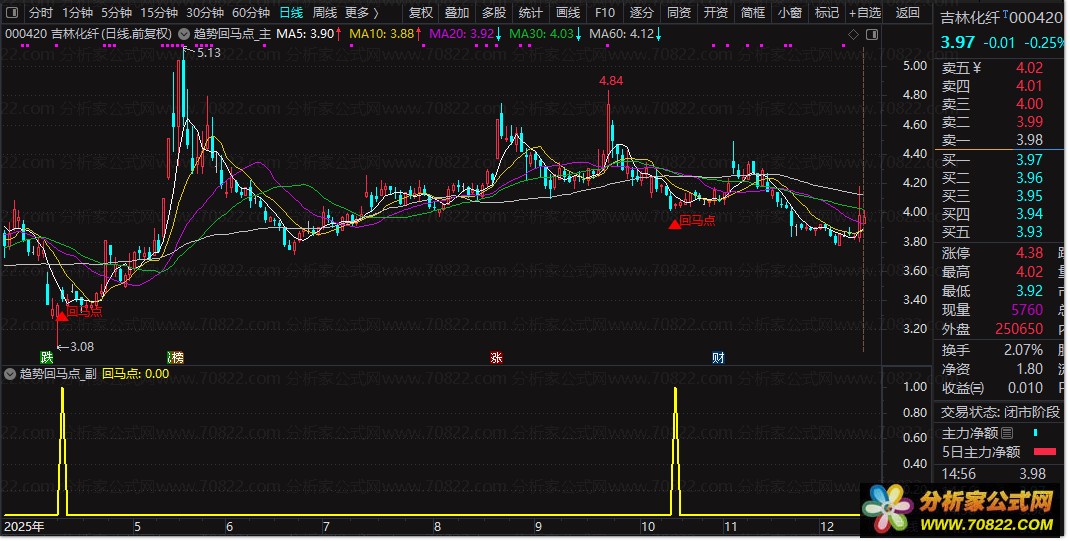Open the 趋势回马点_主 indicator dropdown arrow

tap(184, 33)
